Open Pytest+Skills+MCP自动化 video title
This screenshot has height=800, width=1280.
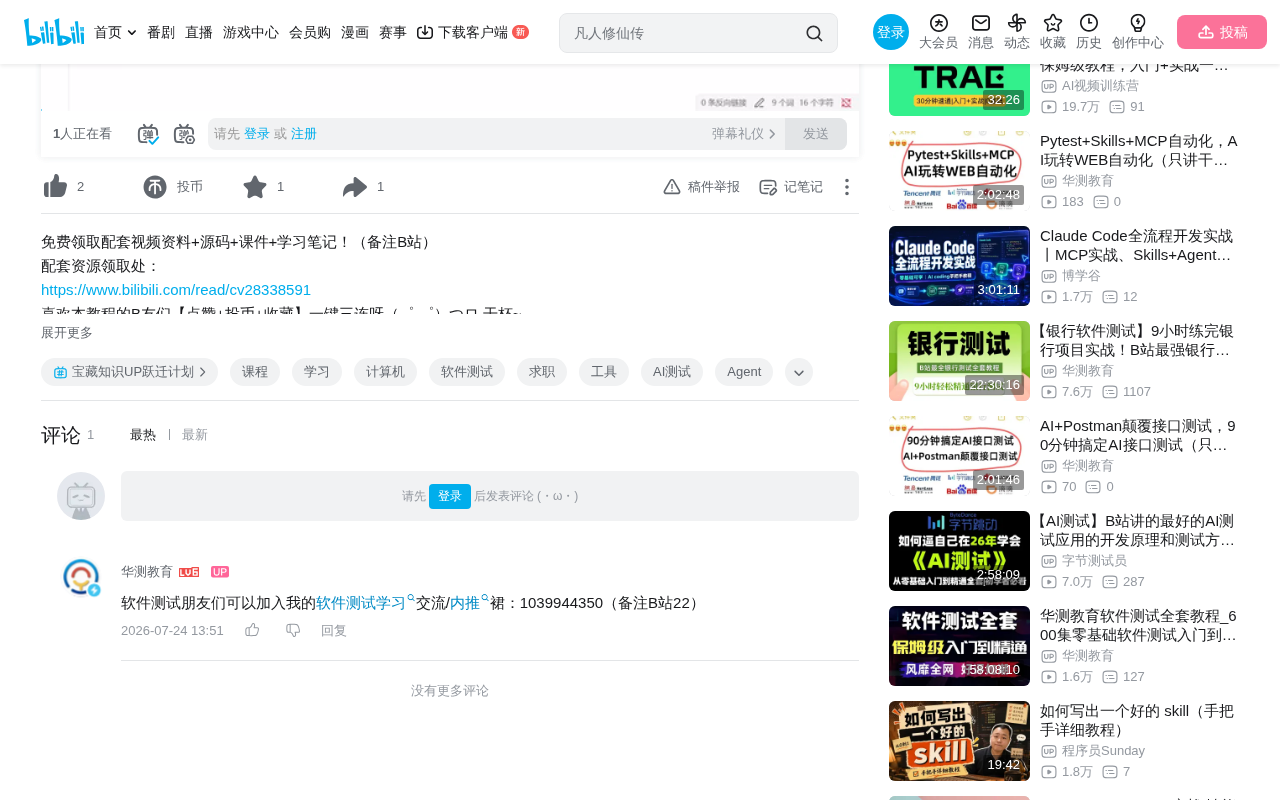[x=1139, y=150]
